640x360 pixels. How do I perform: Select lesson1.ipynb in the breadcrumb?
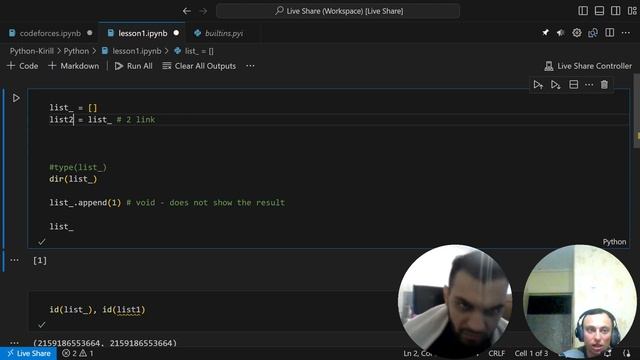[x=131, y=51]
